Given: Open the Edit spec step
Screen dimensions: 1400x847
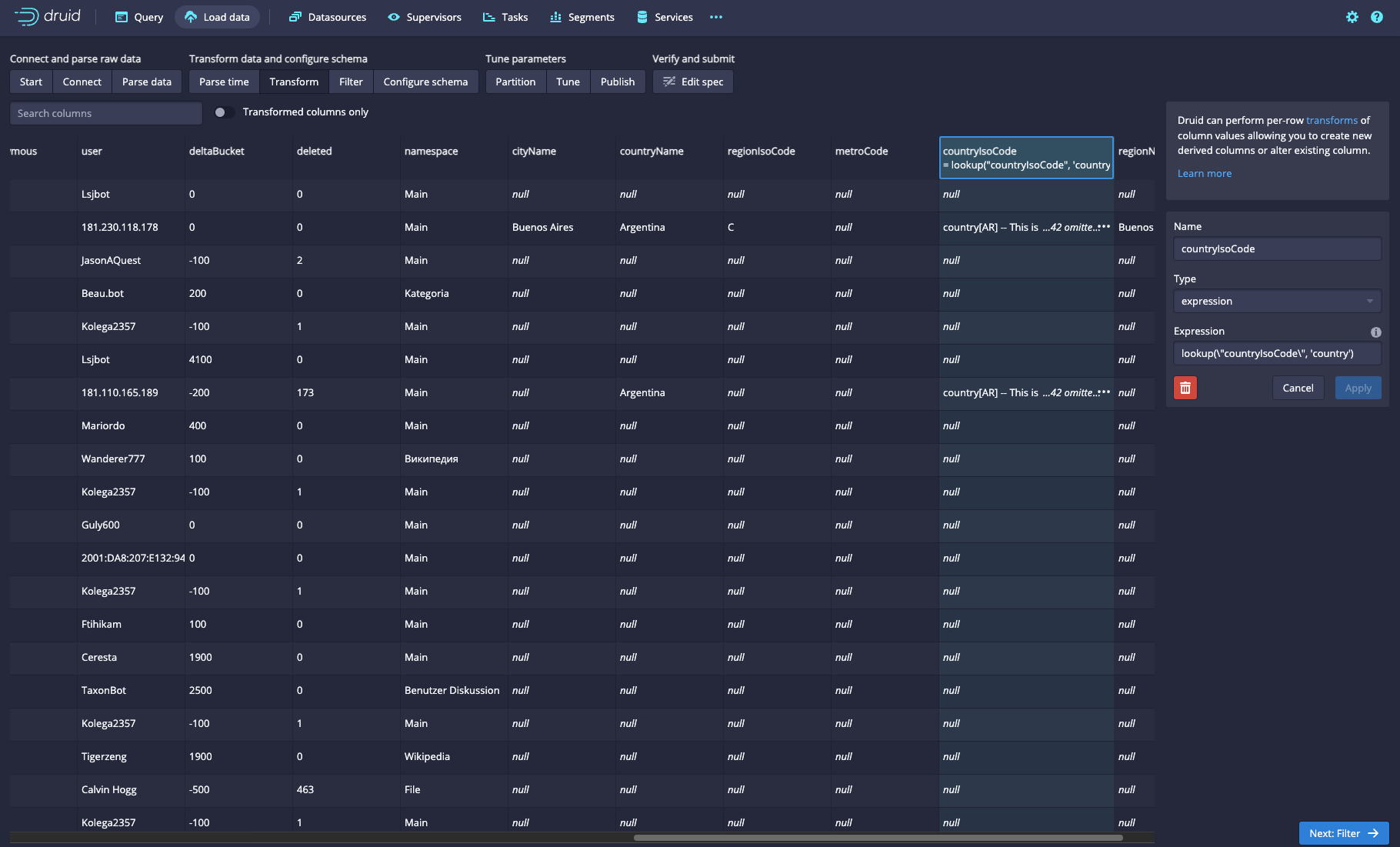Looking at the screenshot, I should (x=692, y=82).
